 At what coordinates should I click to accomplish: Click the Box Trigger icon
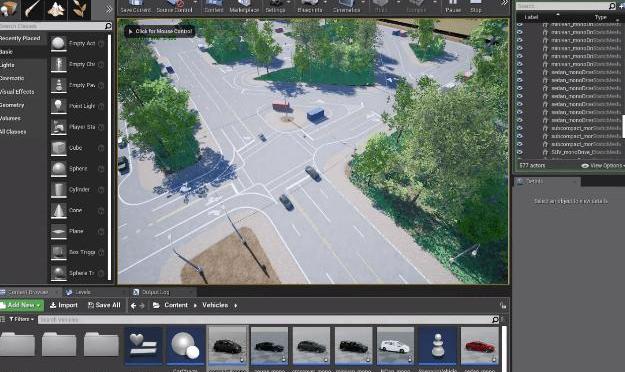coord(58,252)
